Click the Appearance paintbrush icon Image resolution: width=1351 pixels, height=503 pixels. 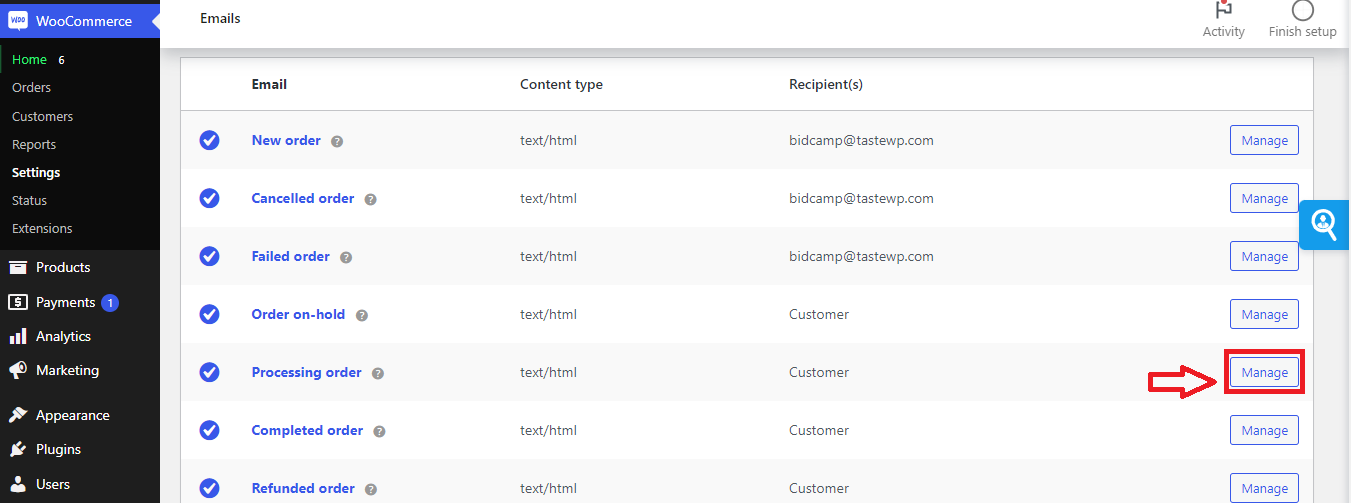18,415
